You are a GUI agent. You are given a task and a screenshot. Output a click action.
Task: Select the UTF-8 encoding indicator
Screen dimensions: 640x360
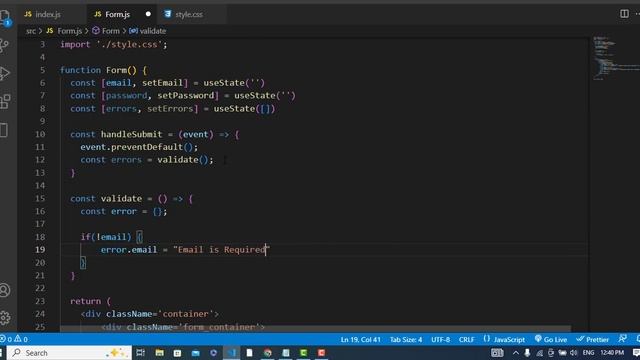pos(440,339)
